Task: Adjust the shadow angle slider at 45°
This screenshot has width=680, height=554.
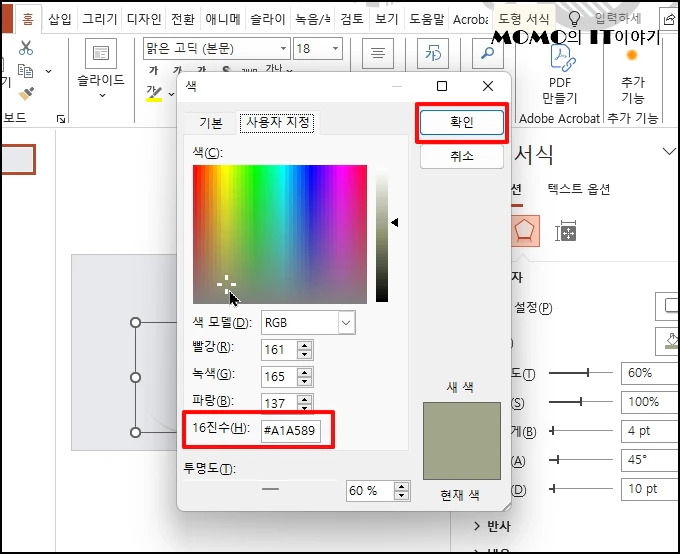Action: coord(581,459)
